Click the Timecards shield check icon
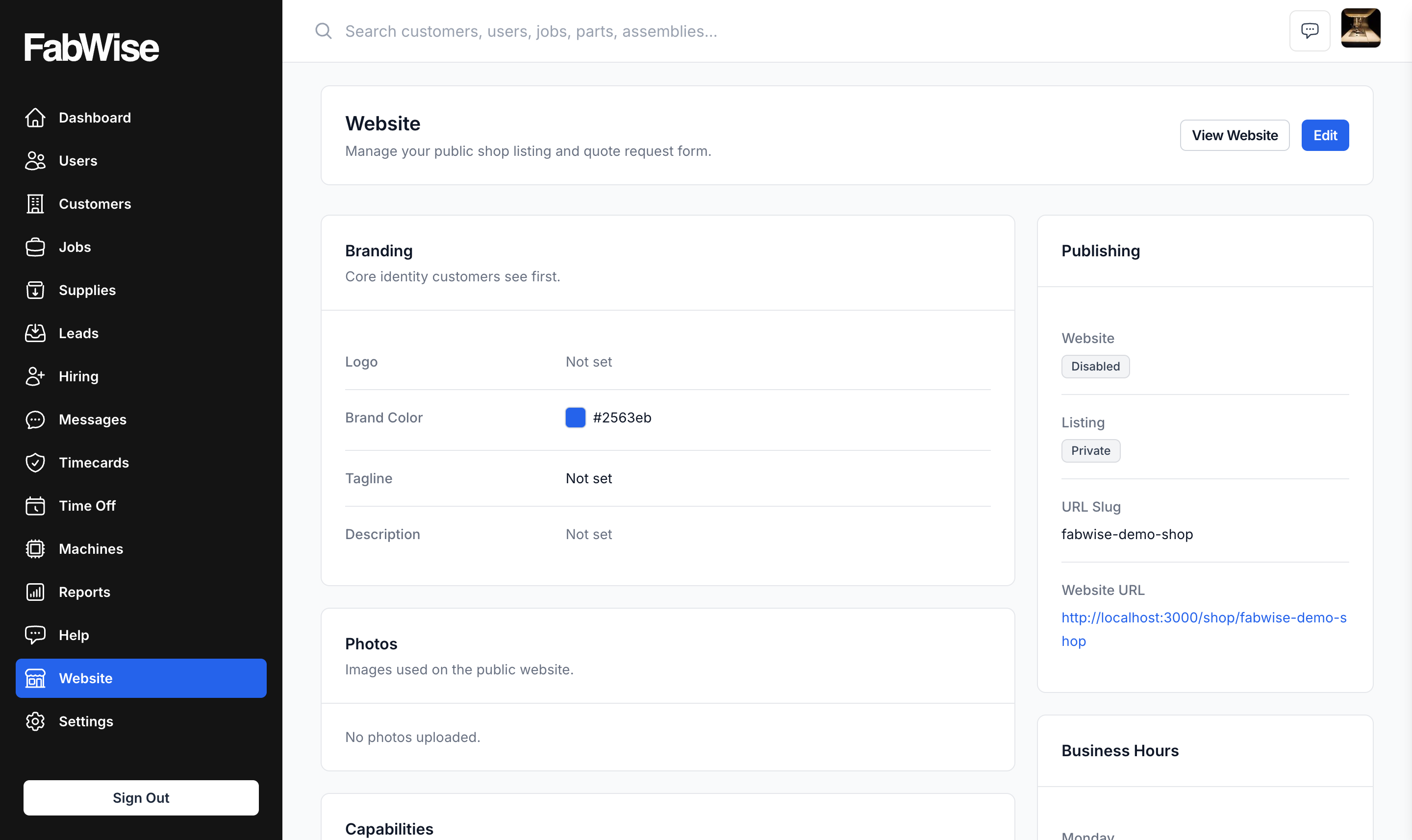Screen dimensions: 1412x840 35,463
